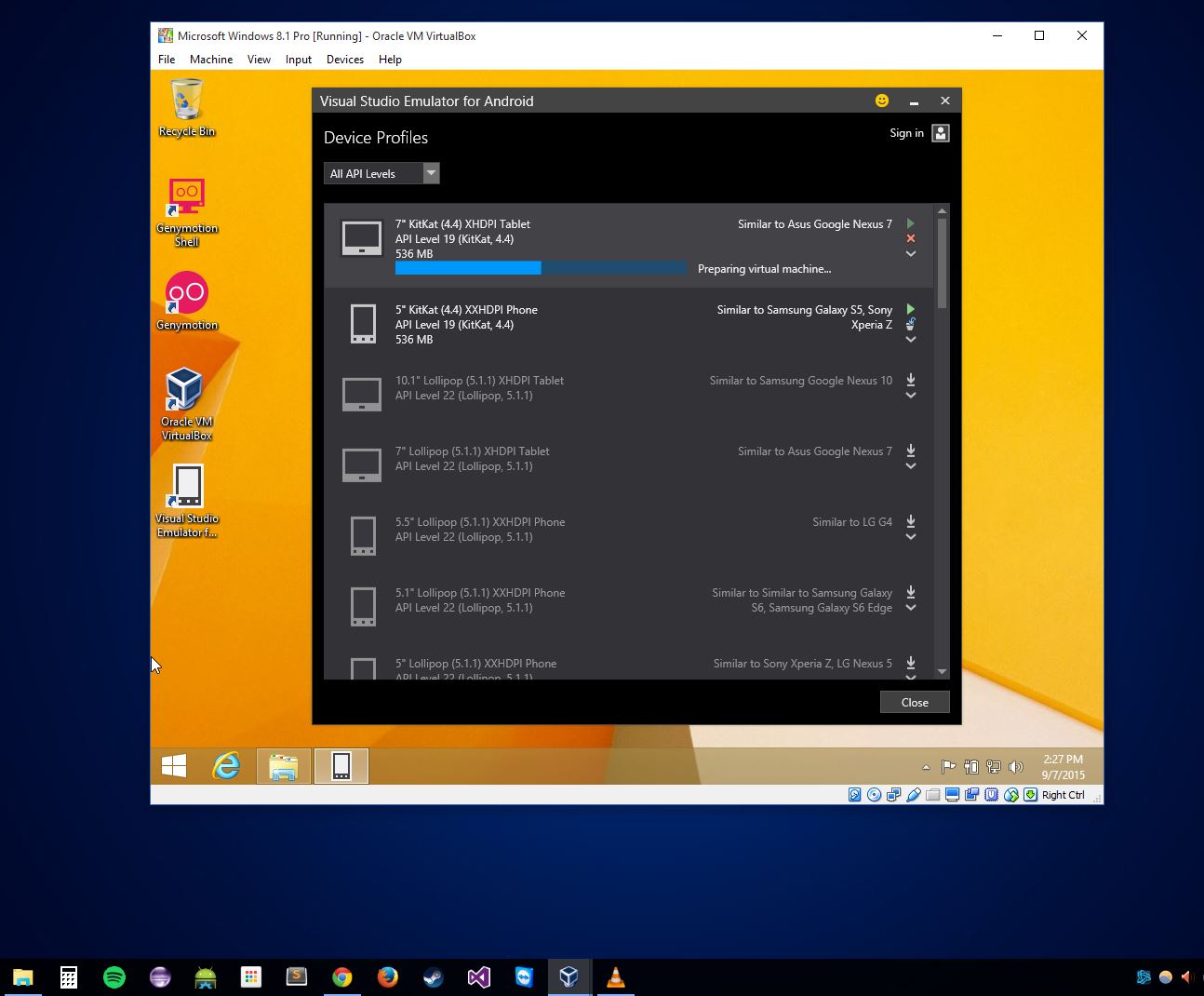Image resolution: width=1204 pixels, height=996 pixels.
Task: Expand details for 10.1" Lollipop XHDPI Tablet
Action: pyautogui.click(x=911, y=395)
